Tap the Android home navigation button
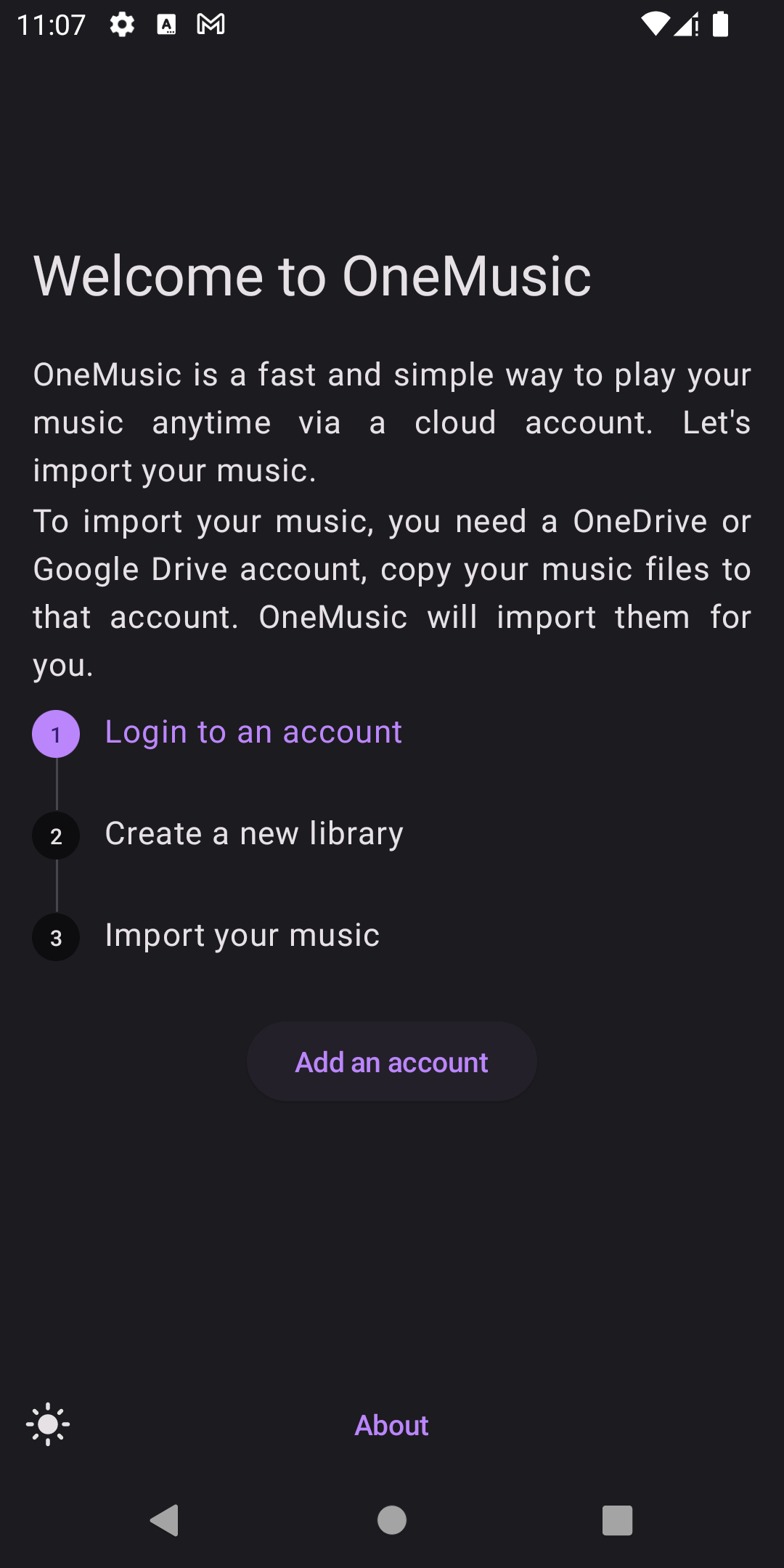The width and height of the screenshot is (784, 1568). pos(392,1520)
